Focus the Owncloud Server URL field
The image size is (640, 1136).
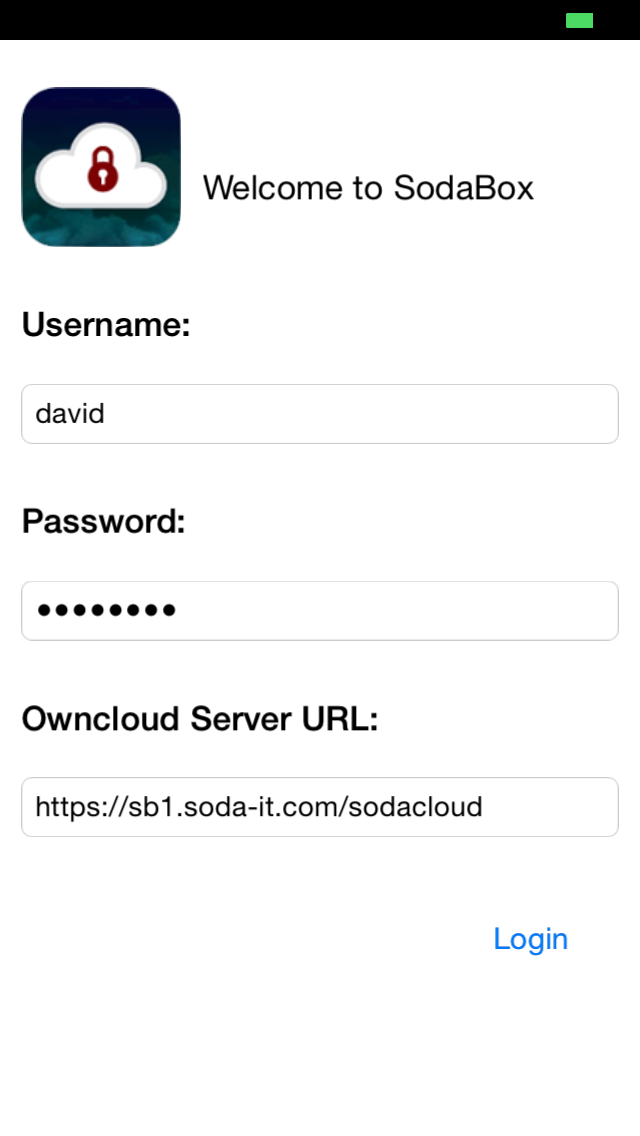pos(320,807)
